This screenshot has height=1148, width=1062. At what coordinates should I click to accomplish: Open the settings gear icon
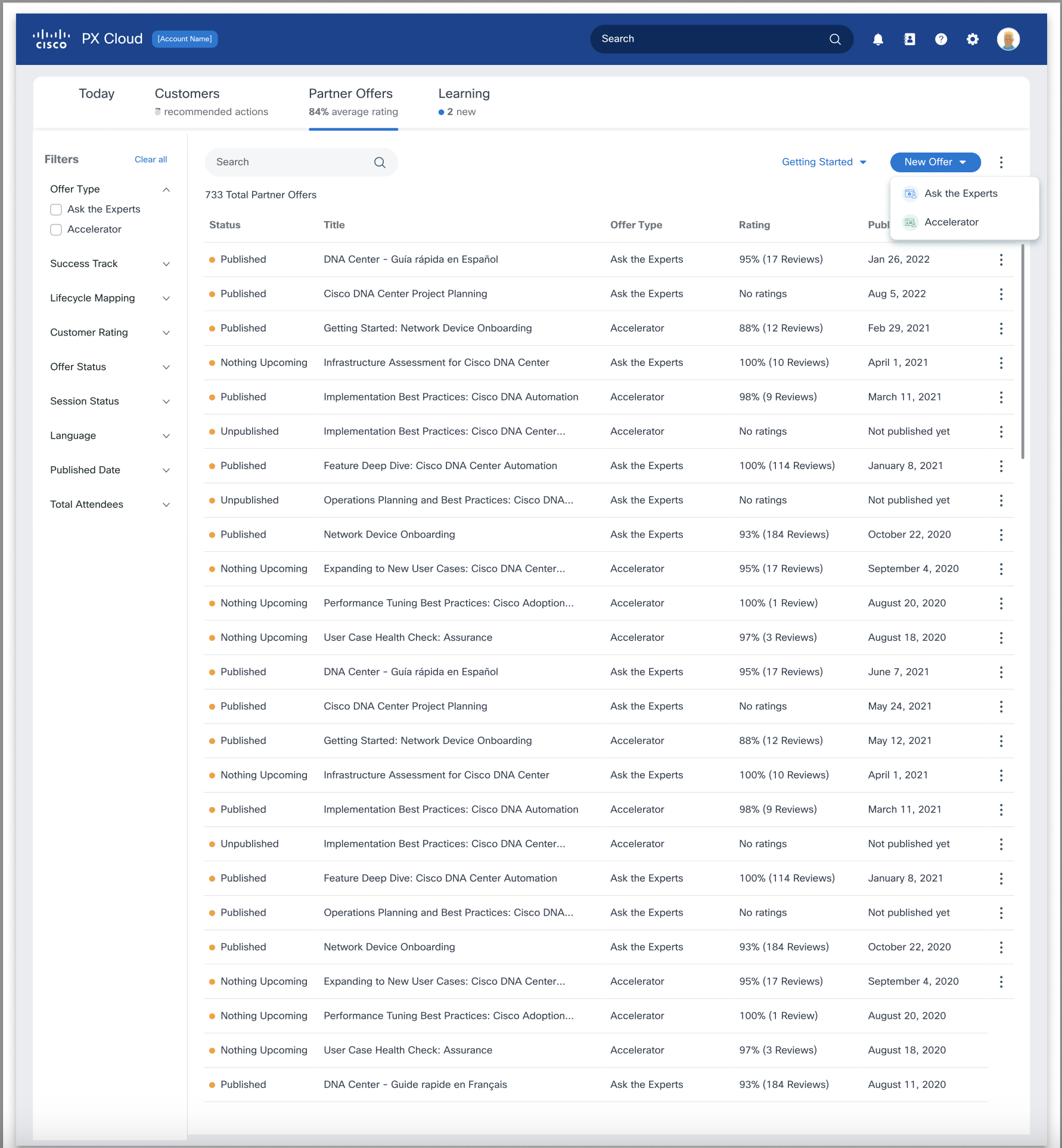(972, 39)
